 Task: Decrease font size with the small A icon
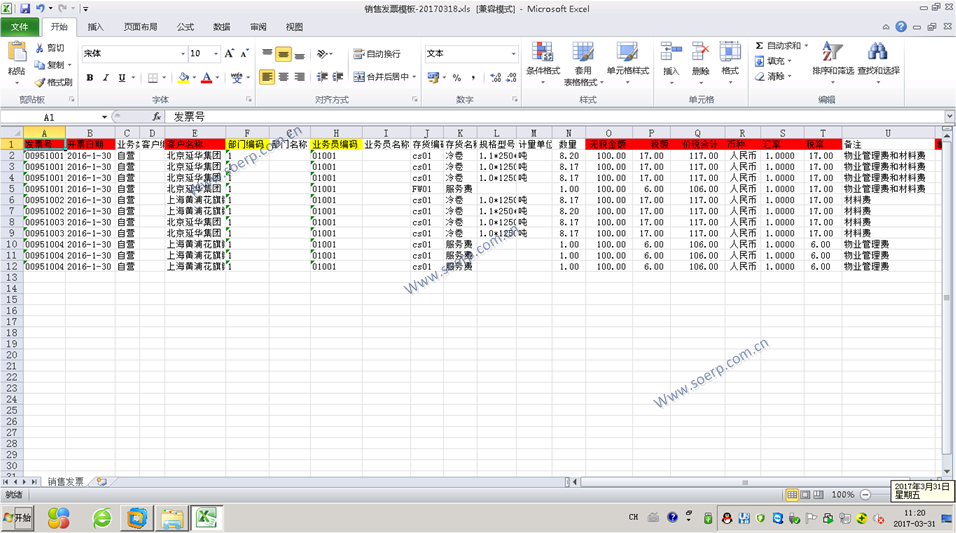(244, 54)
